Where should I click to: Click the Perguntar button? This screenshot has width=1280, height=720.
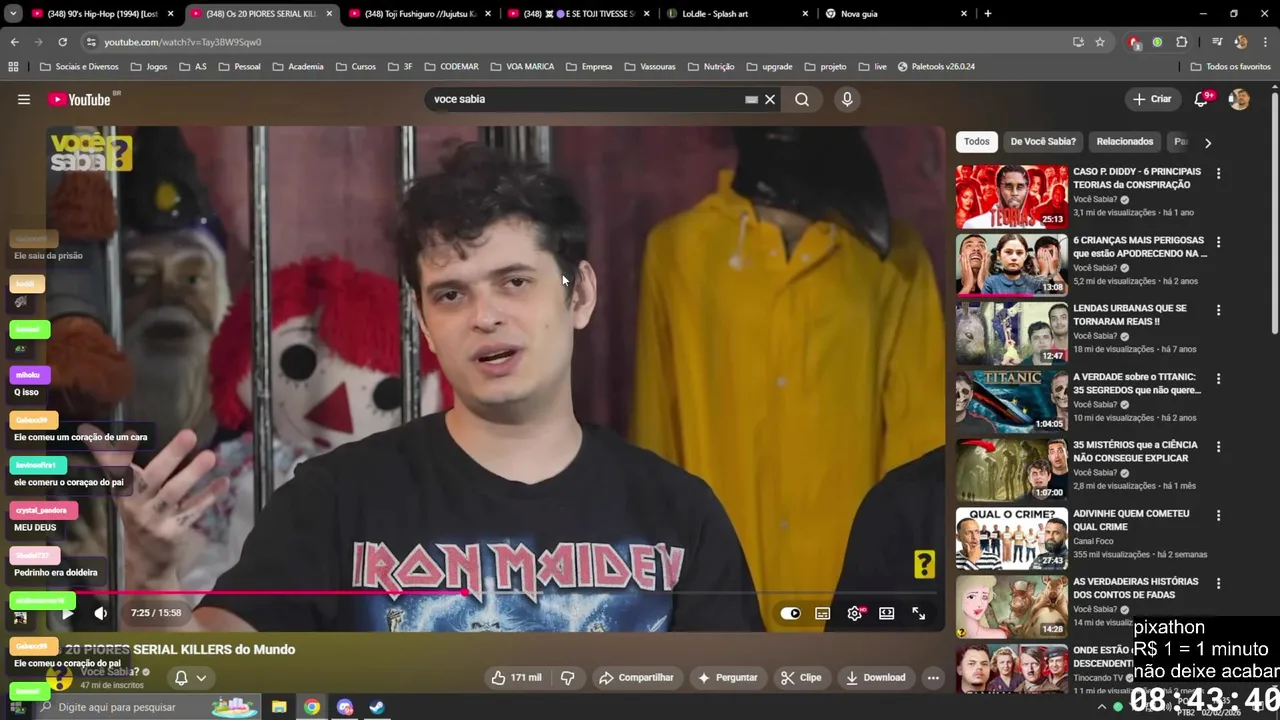pos(728,677)
